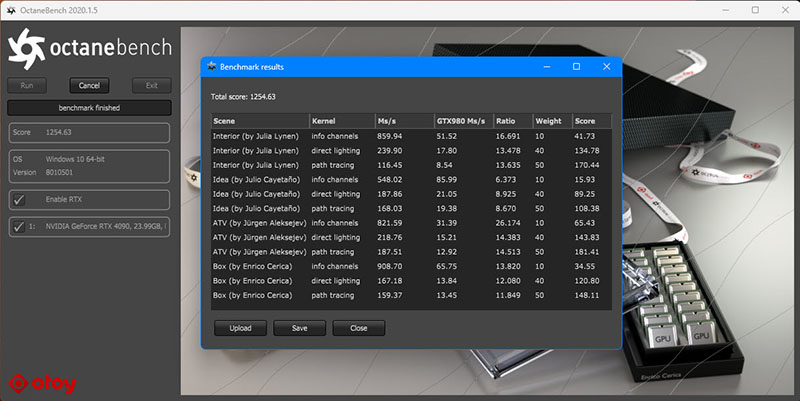Close the OctaneBench main window

coord(786,10)
